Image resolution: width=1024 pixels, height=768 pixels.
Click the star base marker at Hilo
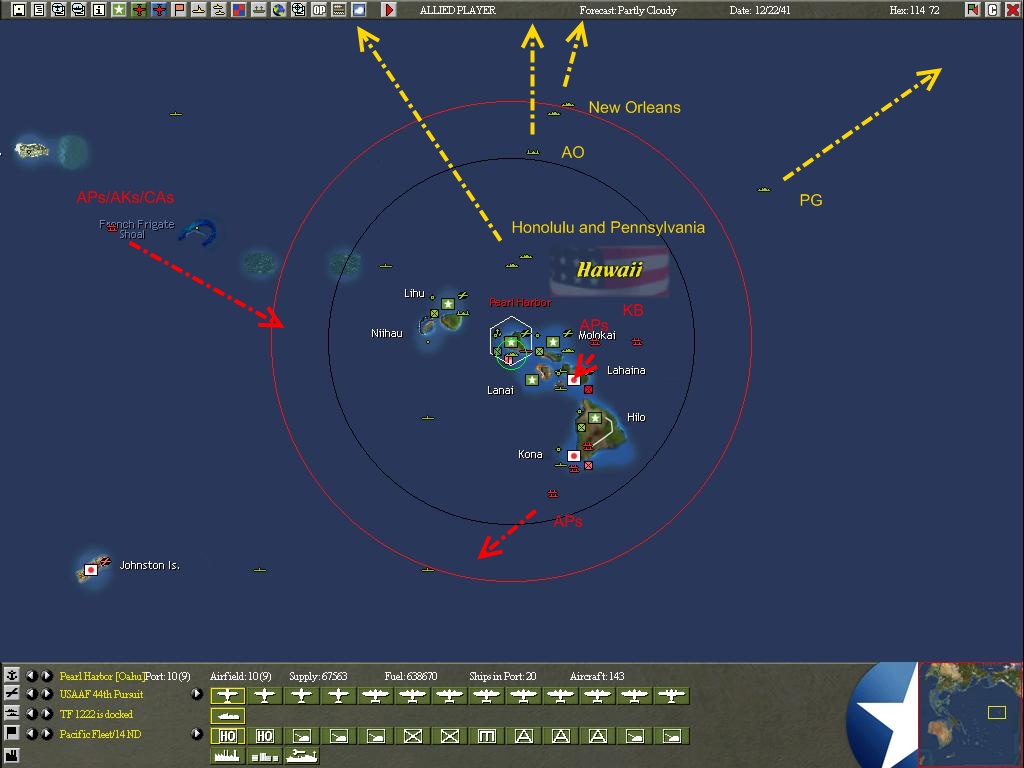coord(594,417)
